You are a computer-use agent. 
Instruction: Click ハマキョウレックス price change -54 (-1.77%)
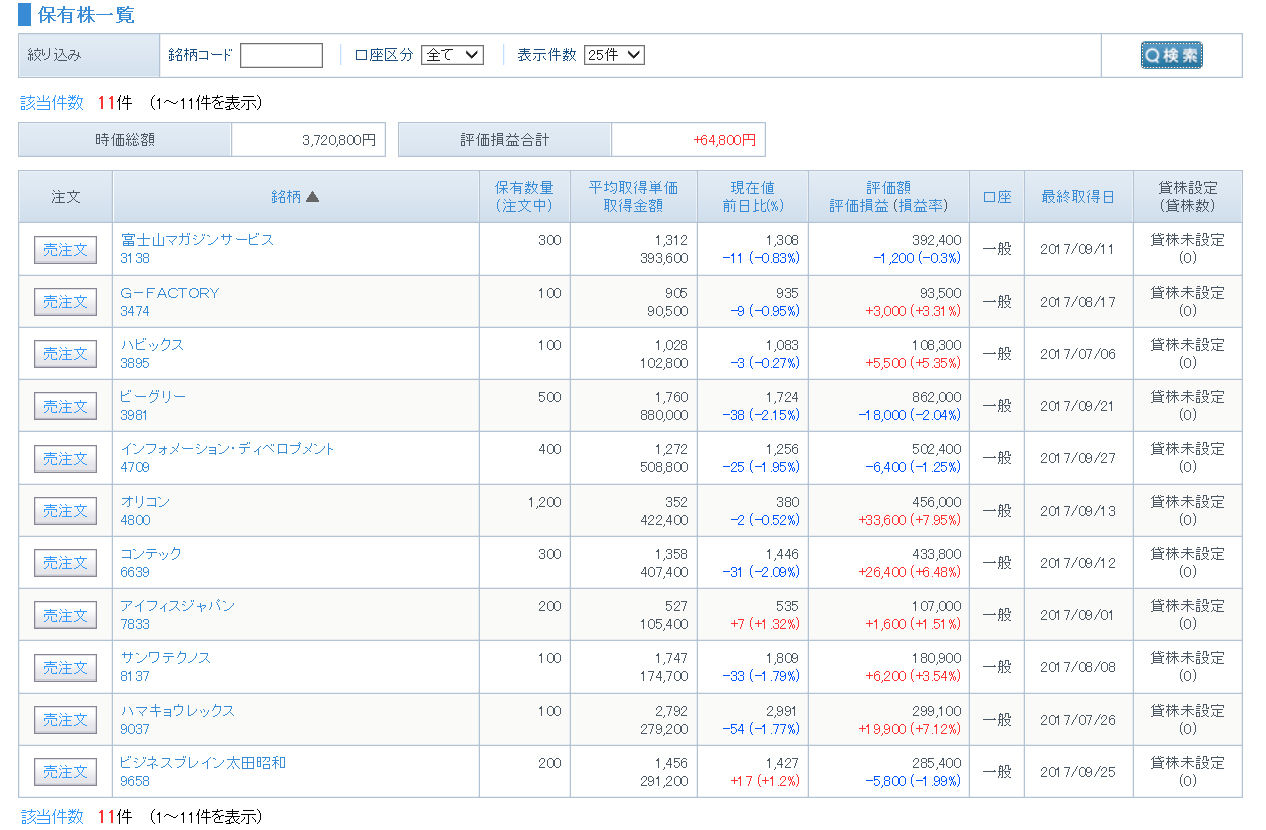click(761, 729)
